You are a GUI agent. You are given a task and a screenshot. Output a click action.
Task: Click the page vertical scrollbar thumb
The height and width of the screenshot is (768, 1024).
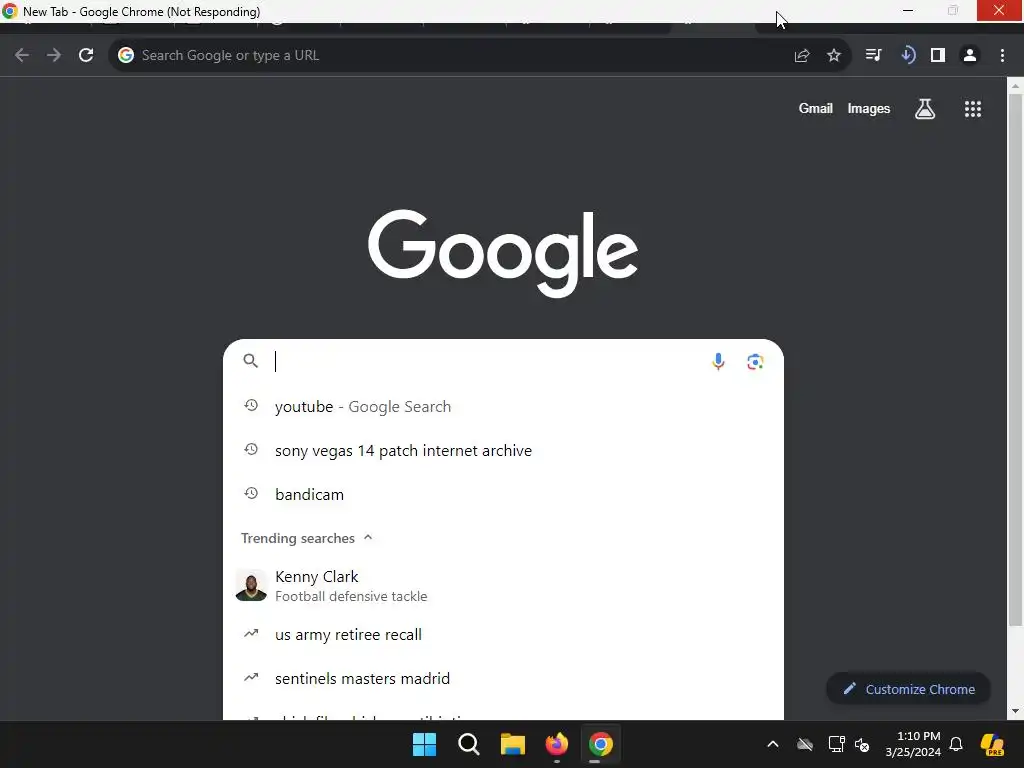point(1015,359)
